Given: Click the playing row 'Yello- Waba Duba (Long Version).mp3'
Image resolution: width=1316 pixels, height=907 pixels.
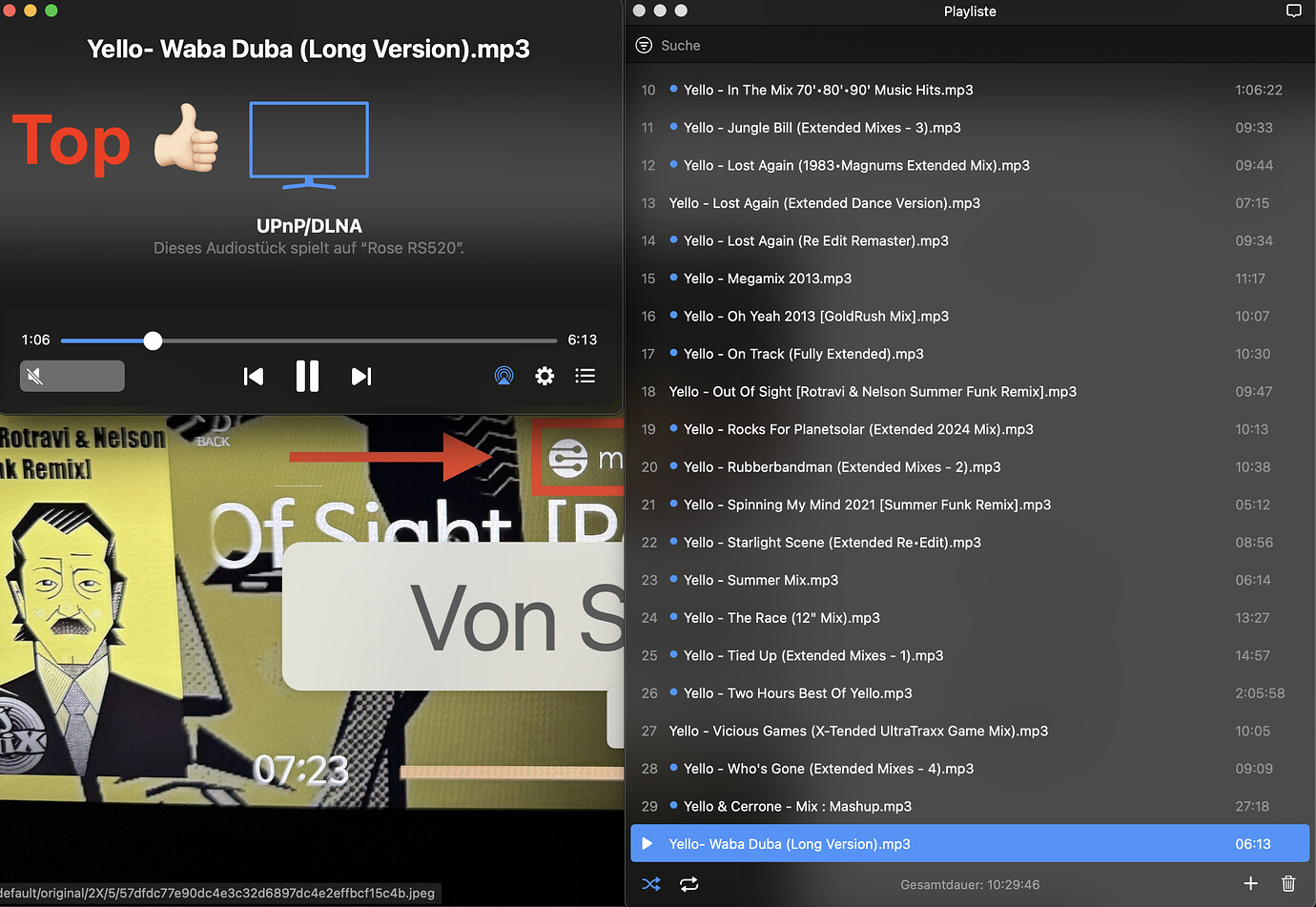Looking at the screenshot, I should [x=970, y=843].
